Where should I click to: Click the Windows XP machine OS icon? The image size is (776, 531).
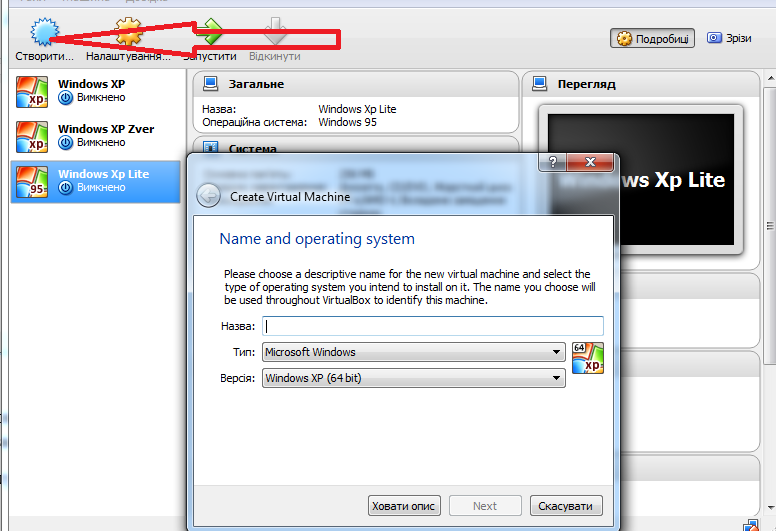(x=32, y=92)
